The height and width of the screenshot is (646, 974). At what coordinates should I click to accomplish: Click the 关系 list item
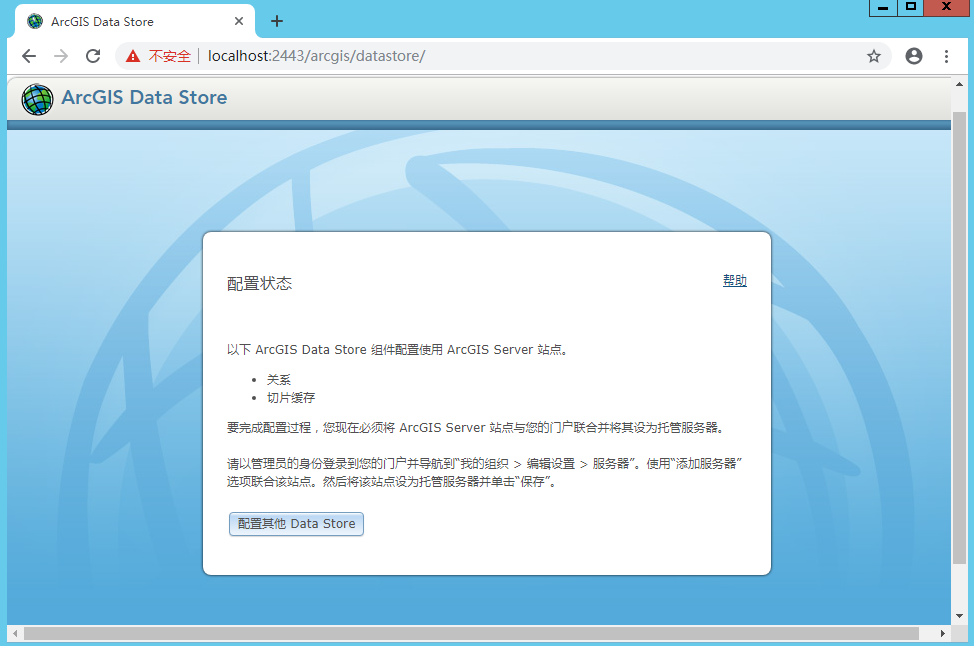coord(279,380)
